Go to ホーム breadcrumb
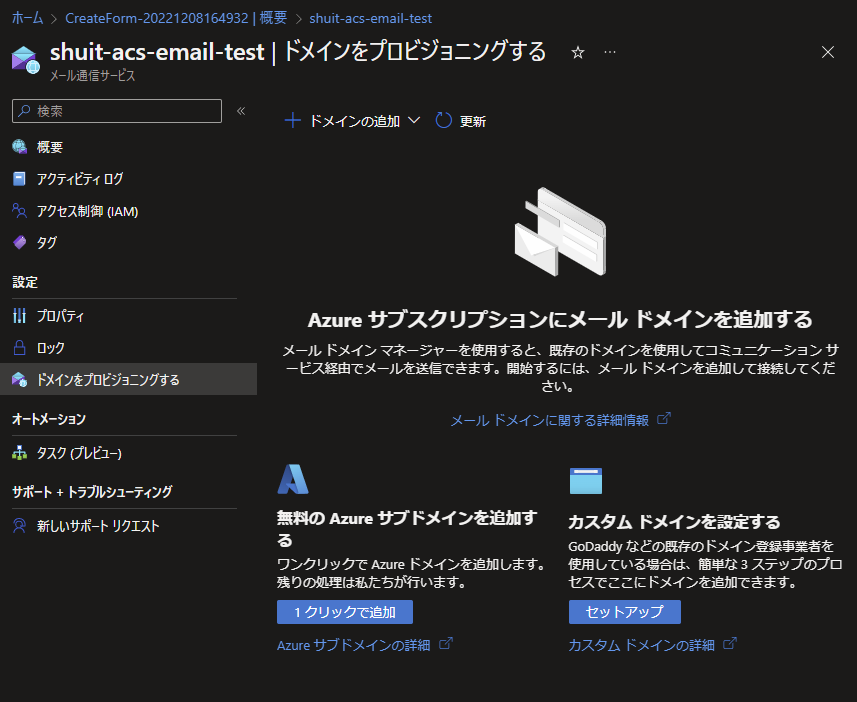 (27, 18)
